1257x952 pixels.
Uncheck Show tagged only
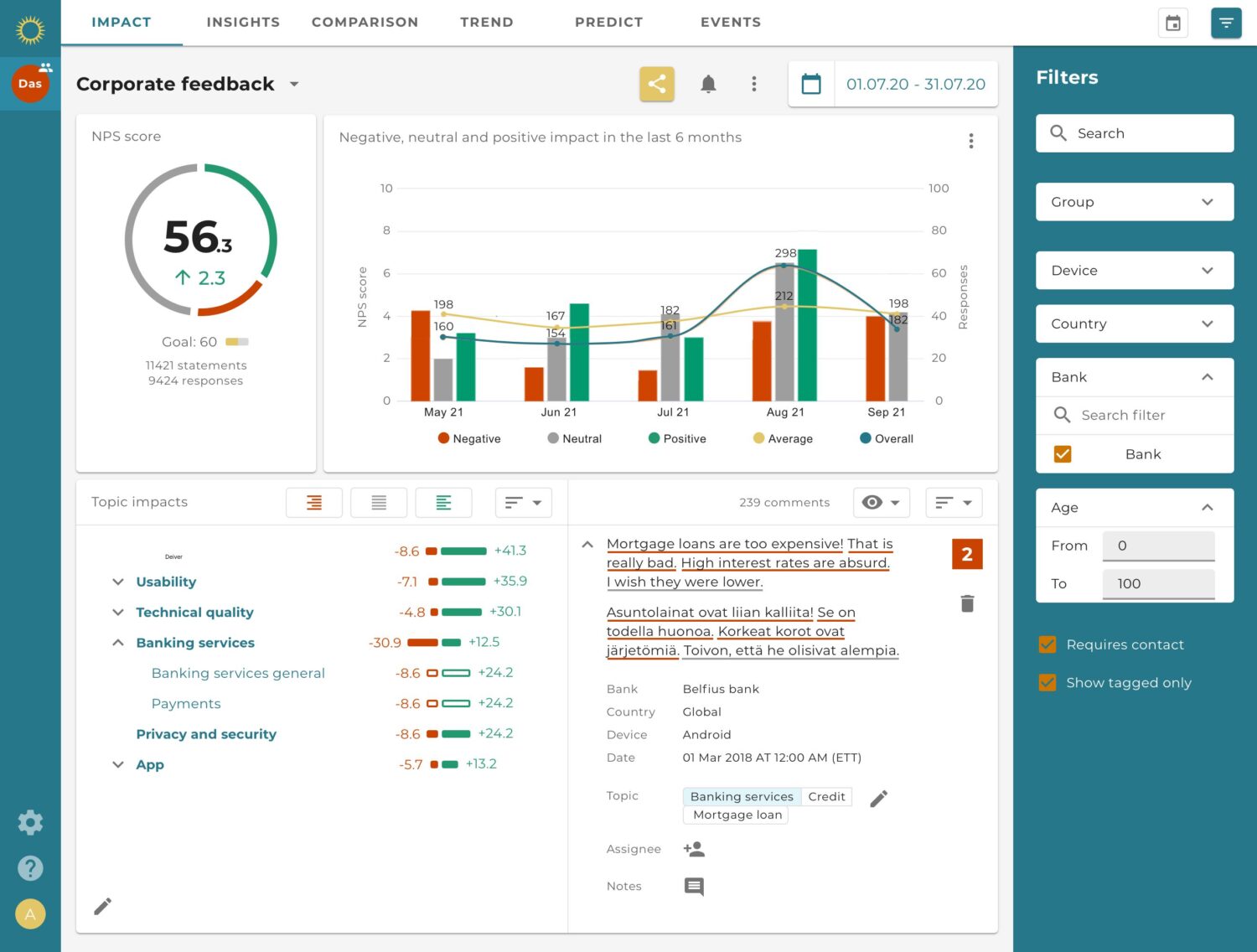click(1047, 682)
